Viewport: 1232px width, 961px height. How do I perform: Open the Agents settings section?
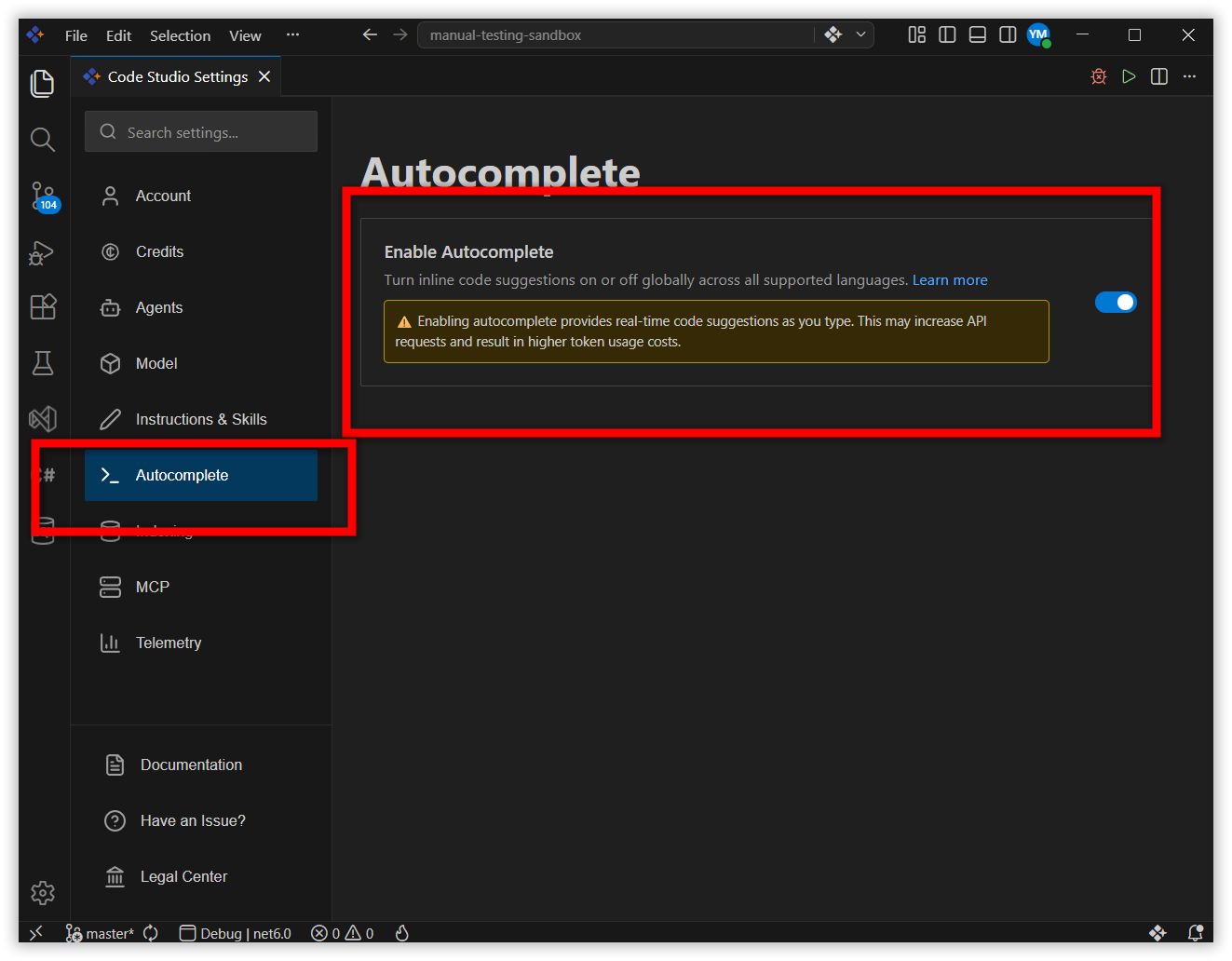pyautogui.click(x=201, y=307)
